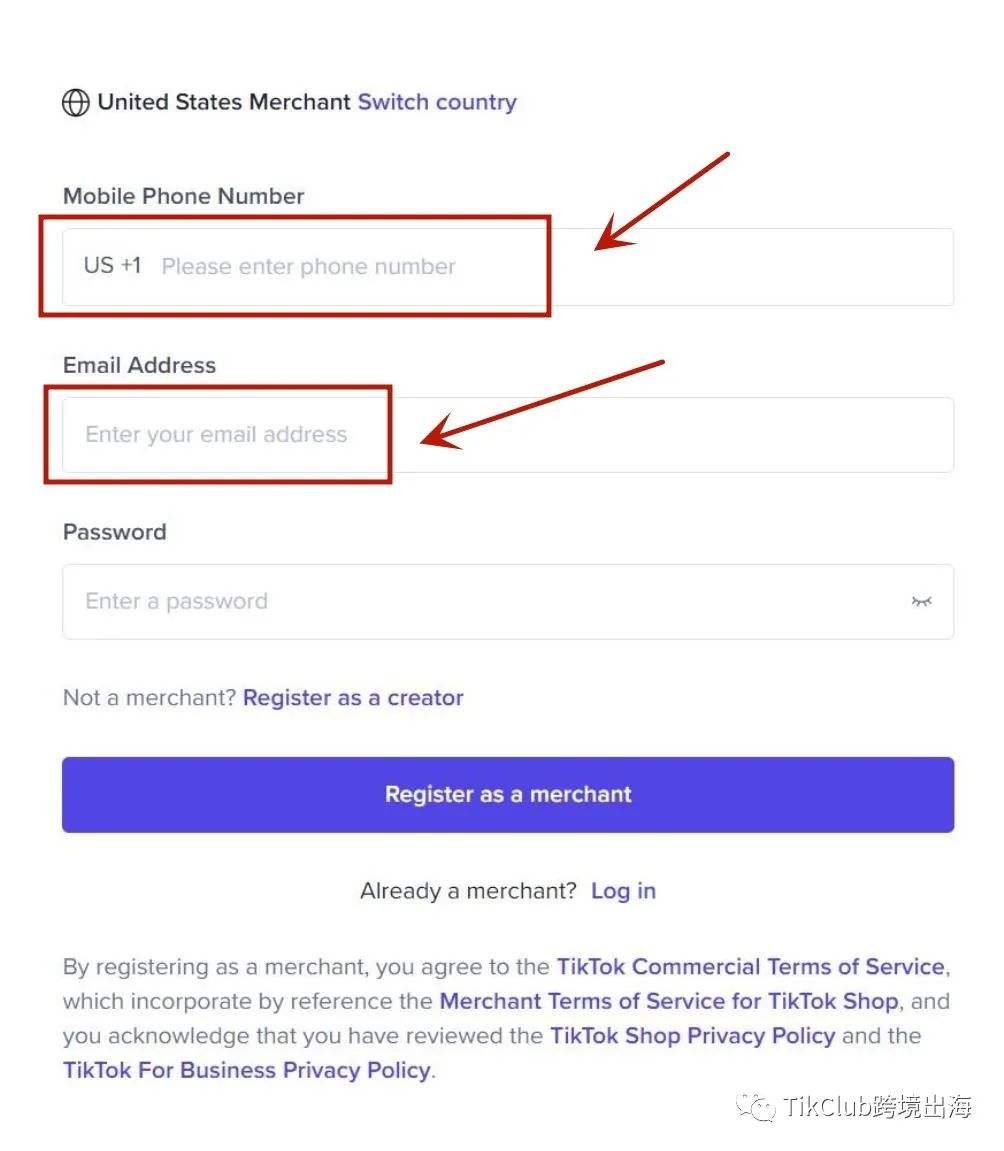Click into the email address field
This screenshot has width=1004, height=1151.
pos(507,435)
